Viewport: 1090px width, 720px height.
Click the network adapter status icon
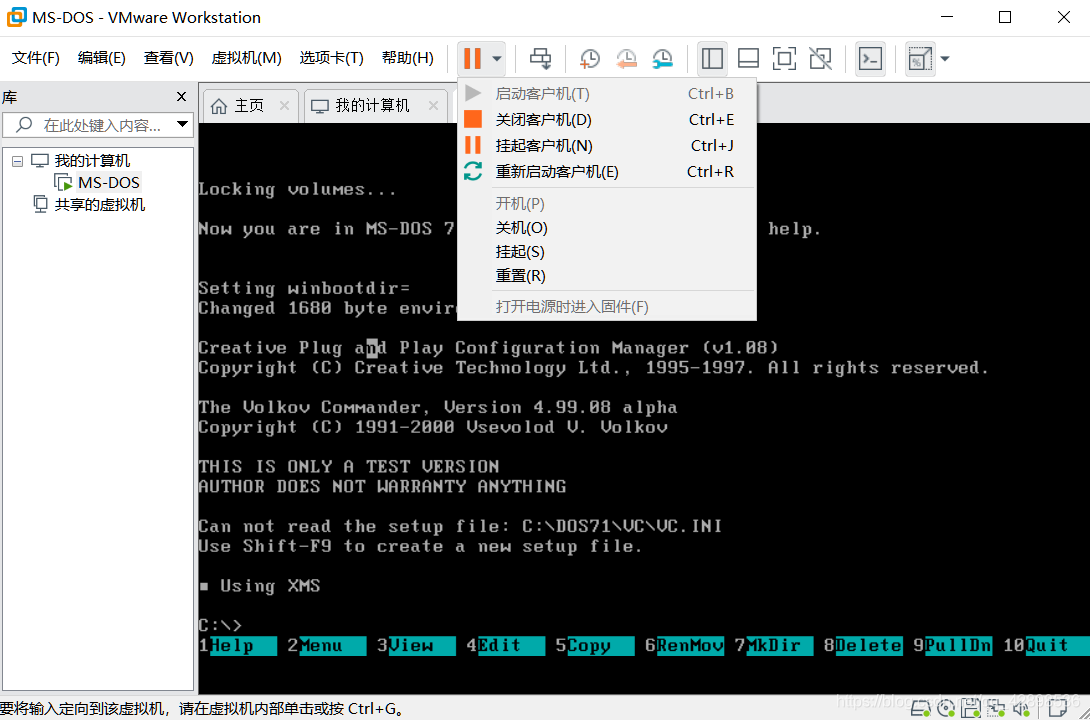[x=996, y=708]
